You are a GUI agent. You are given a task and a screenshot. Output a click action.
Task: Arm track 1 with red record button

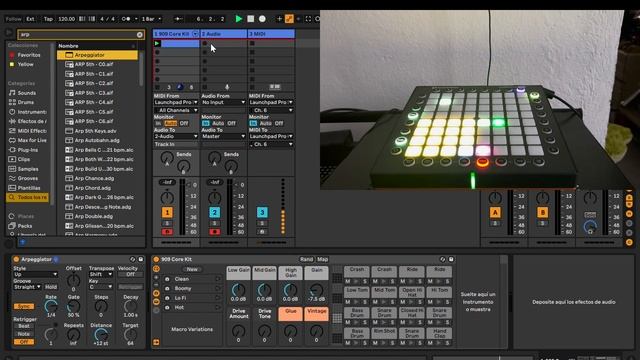coord(167,232)
